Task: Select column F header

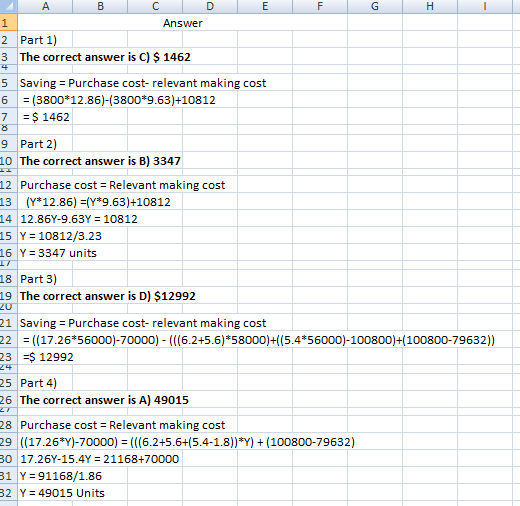Action: (x=320, y=6)
